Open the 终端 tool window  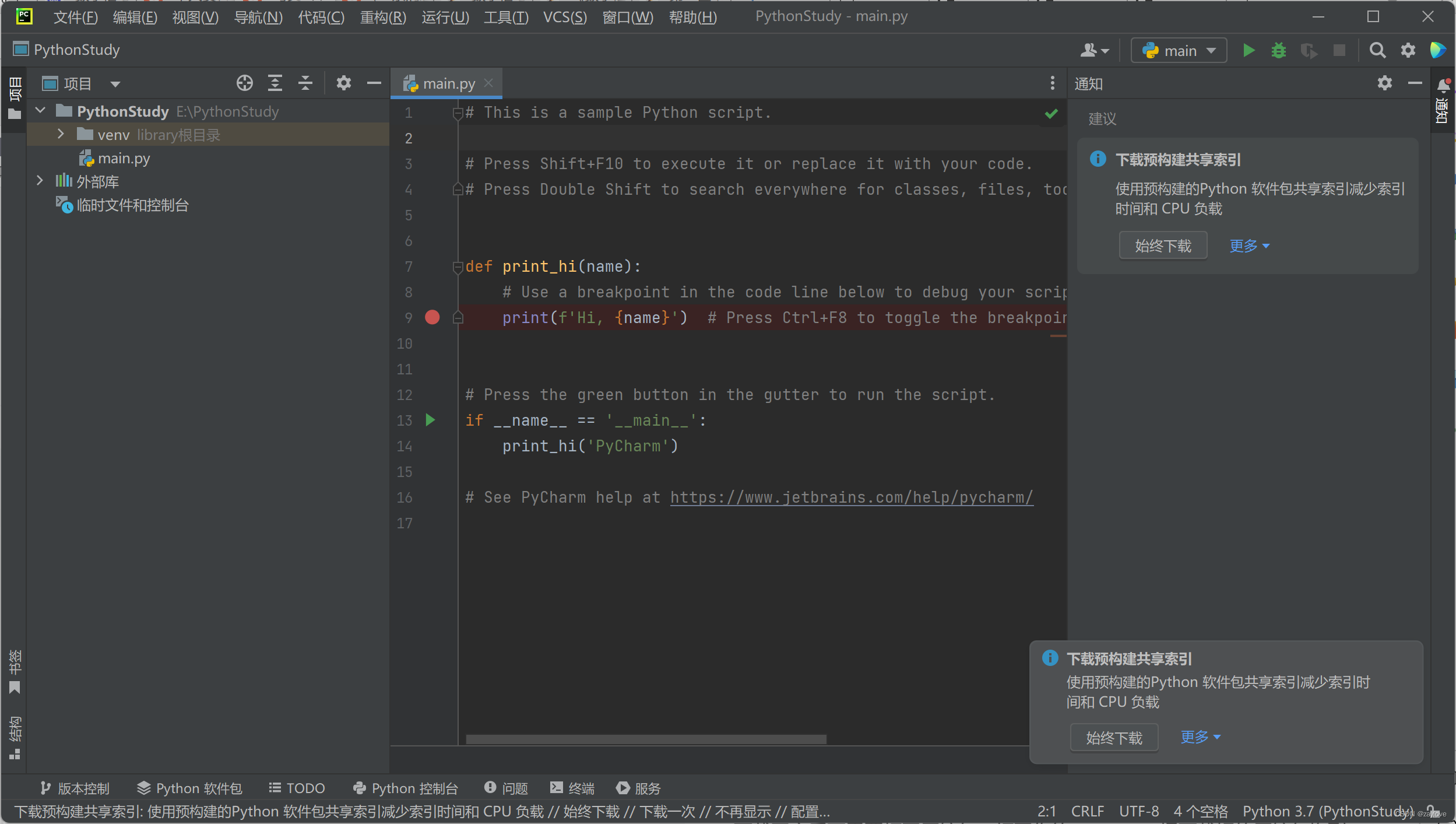point(572,788)
